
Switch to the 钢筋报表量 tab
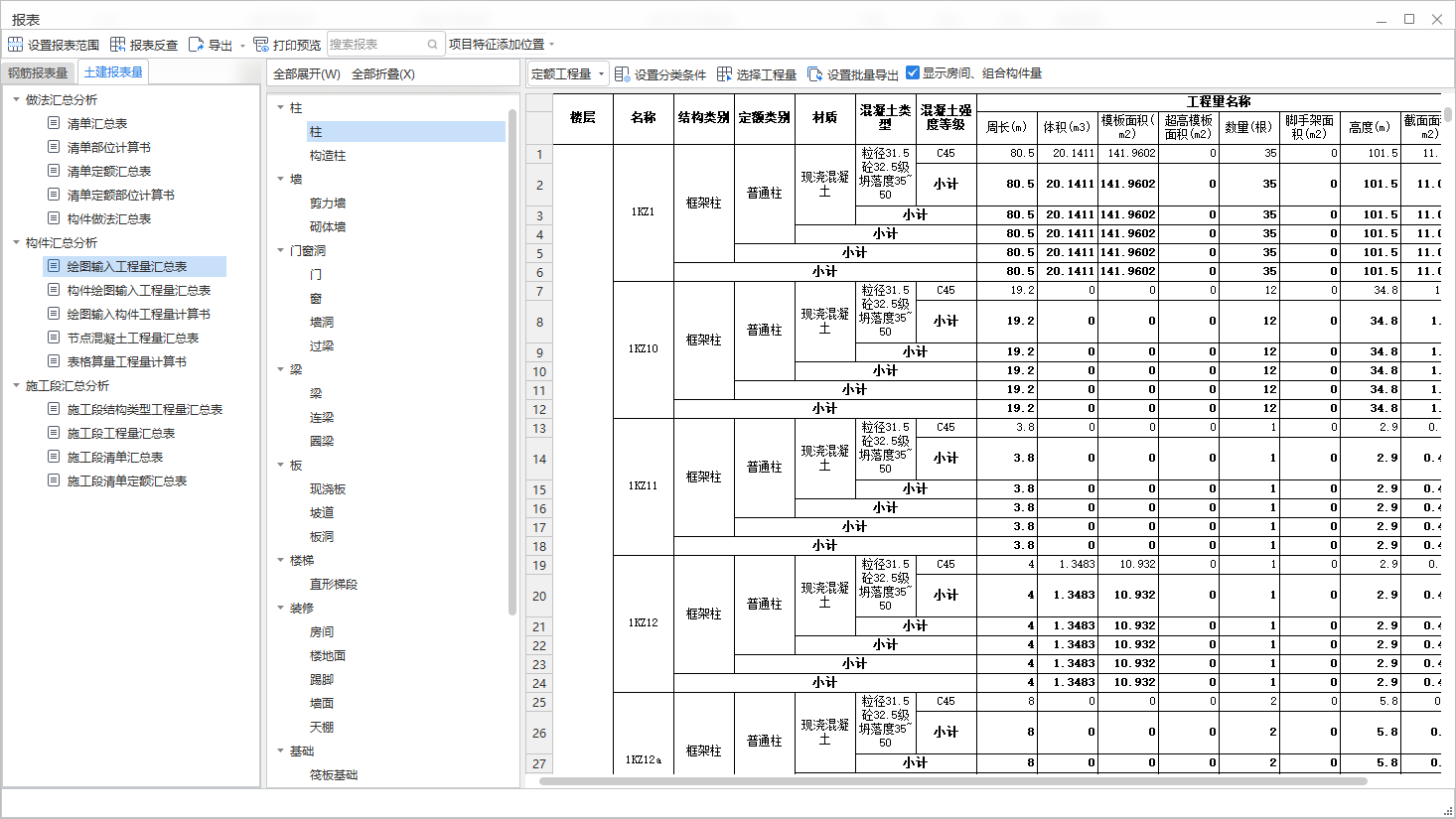point(39,72)
